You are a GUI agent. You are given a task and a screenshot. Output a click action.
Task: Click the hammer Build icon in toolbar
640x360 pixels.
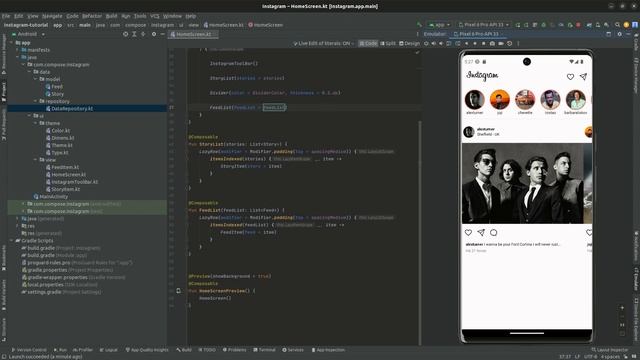pyautogui.click(x=419, y=25)
